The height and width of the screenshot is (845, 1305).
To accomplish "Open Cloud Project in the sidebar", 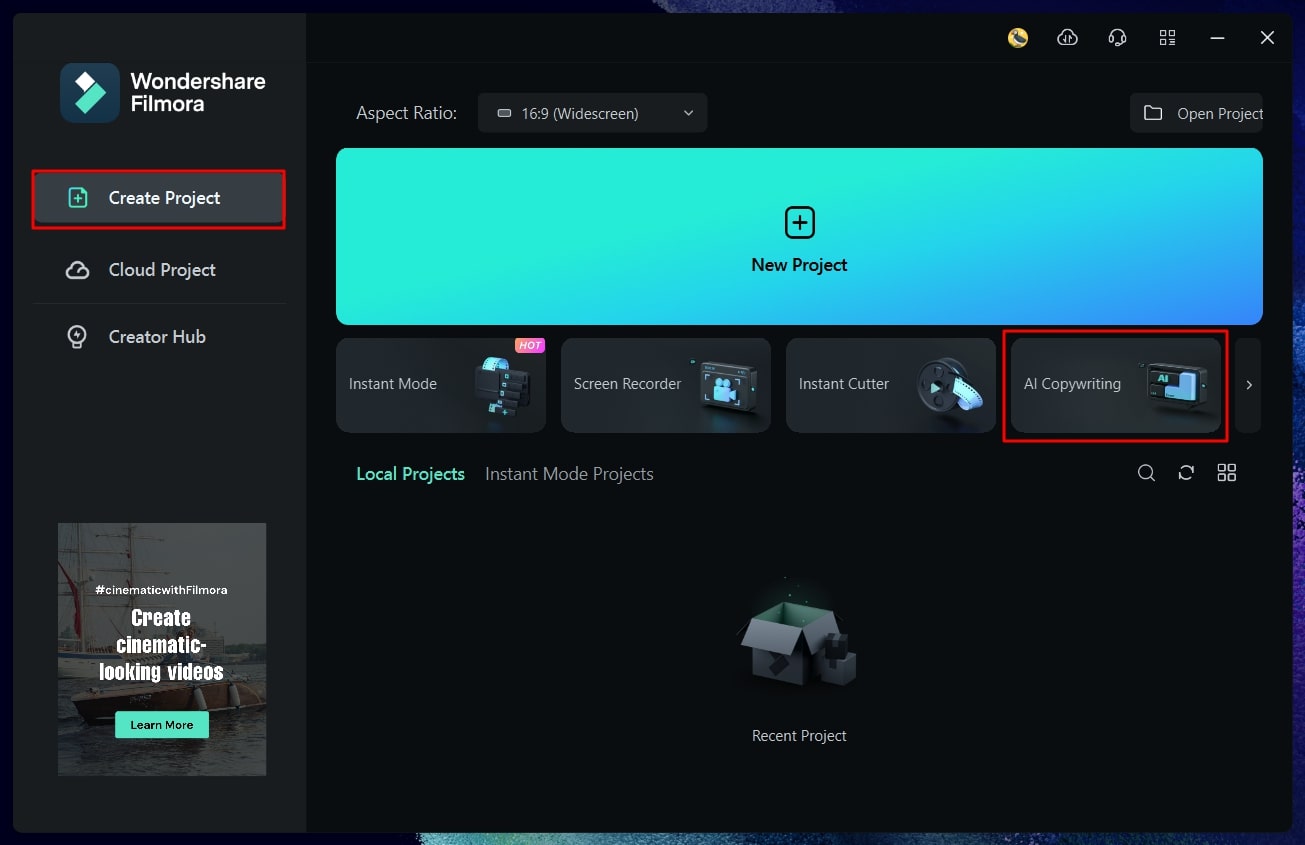I will click(x=159, y=270).
